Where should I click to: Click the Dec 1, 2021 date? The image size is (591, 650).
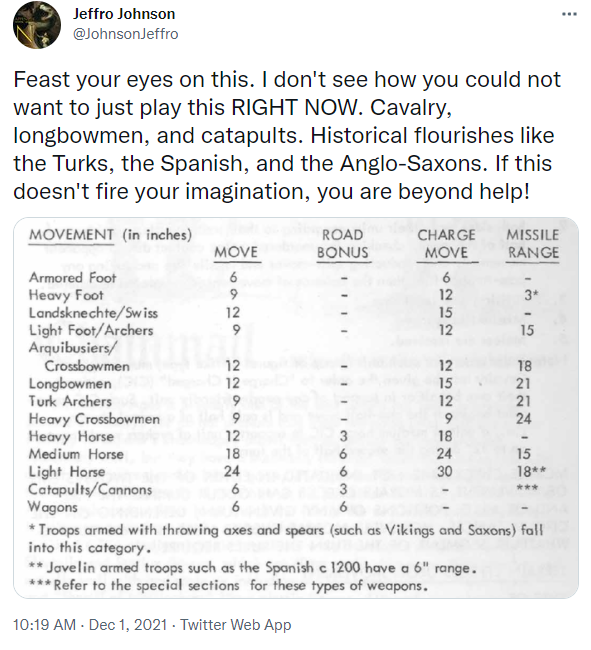(128, 624)
